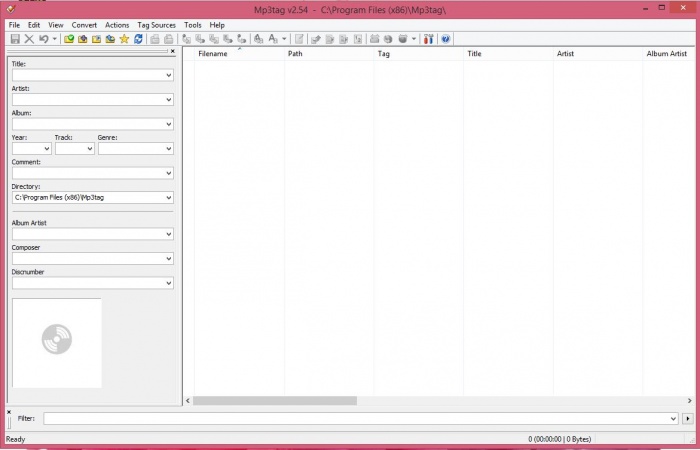Click the Remove tag X icon
The image size is (700, 450).
pyautogui.click(x=29, y=39)
